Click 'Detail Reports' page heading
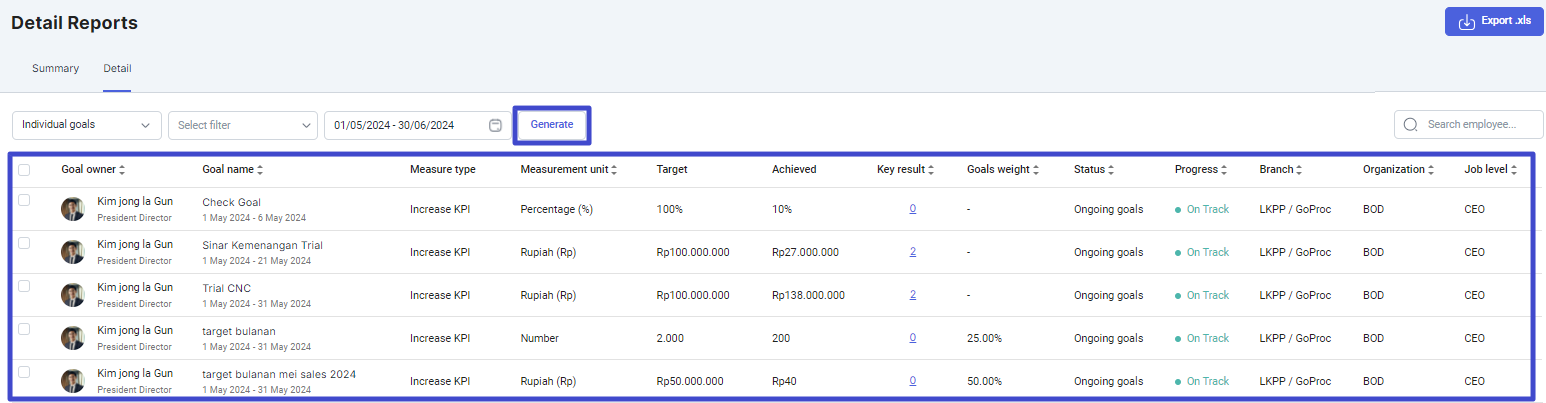Viewport: 1546px width, 403px height. point(74,22)
